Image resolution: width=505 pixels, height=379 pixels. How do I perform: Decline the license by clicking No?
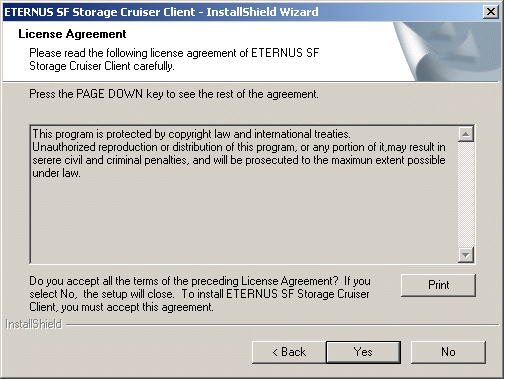coord(448,352)
